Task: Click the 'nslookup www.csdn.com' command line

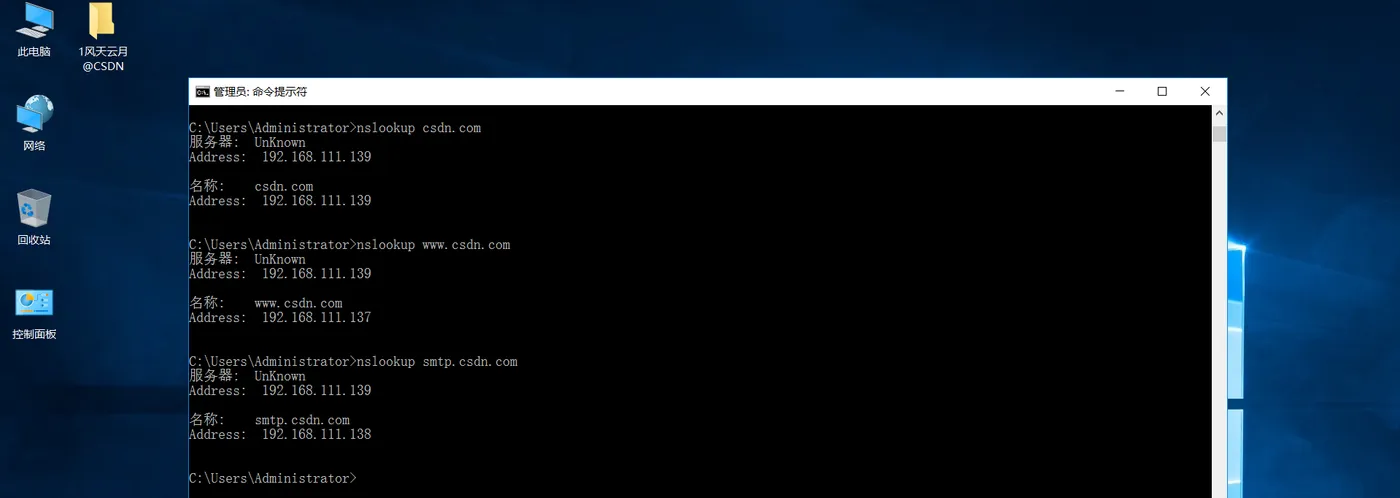Action: click(349, 245)
